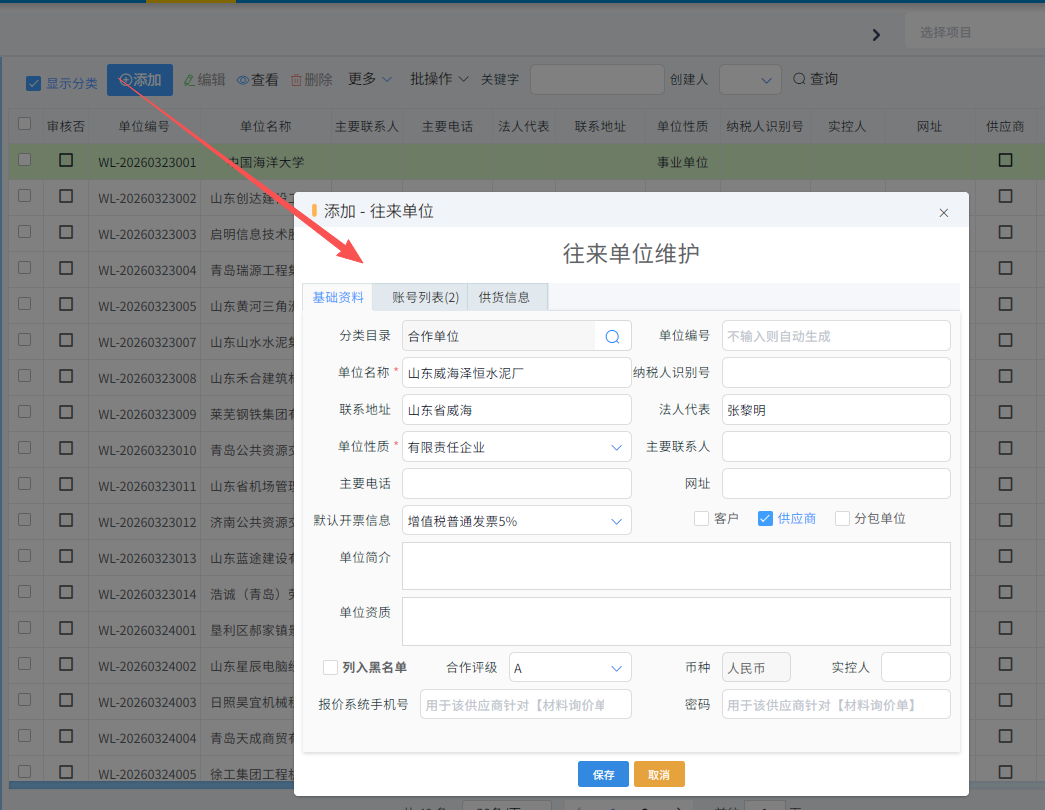Click the 单位编号 column header in table
Image resolution: width=1045 pixels, height=810 pixels.
[144, 127]
